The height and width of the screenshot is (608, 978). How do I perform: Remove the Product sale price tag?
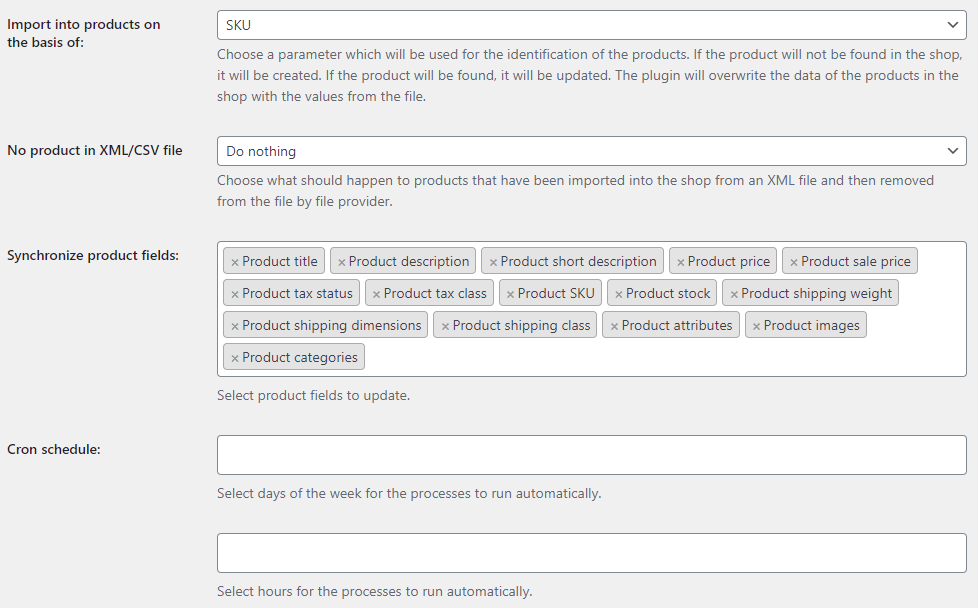pos(793,263)
